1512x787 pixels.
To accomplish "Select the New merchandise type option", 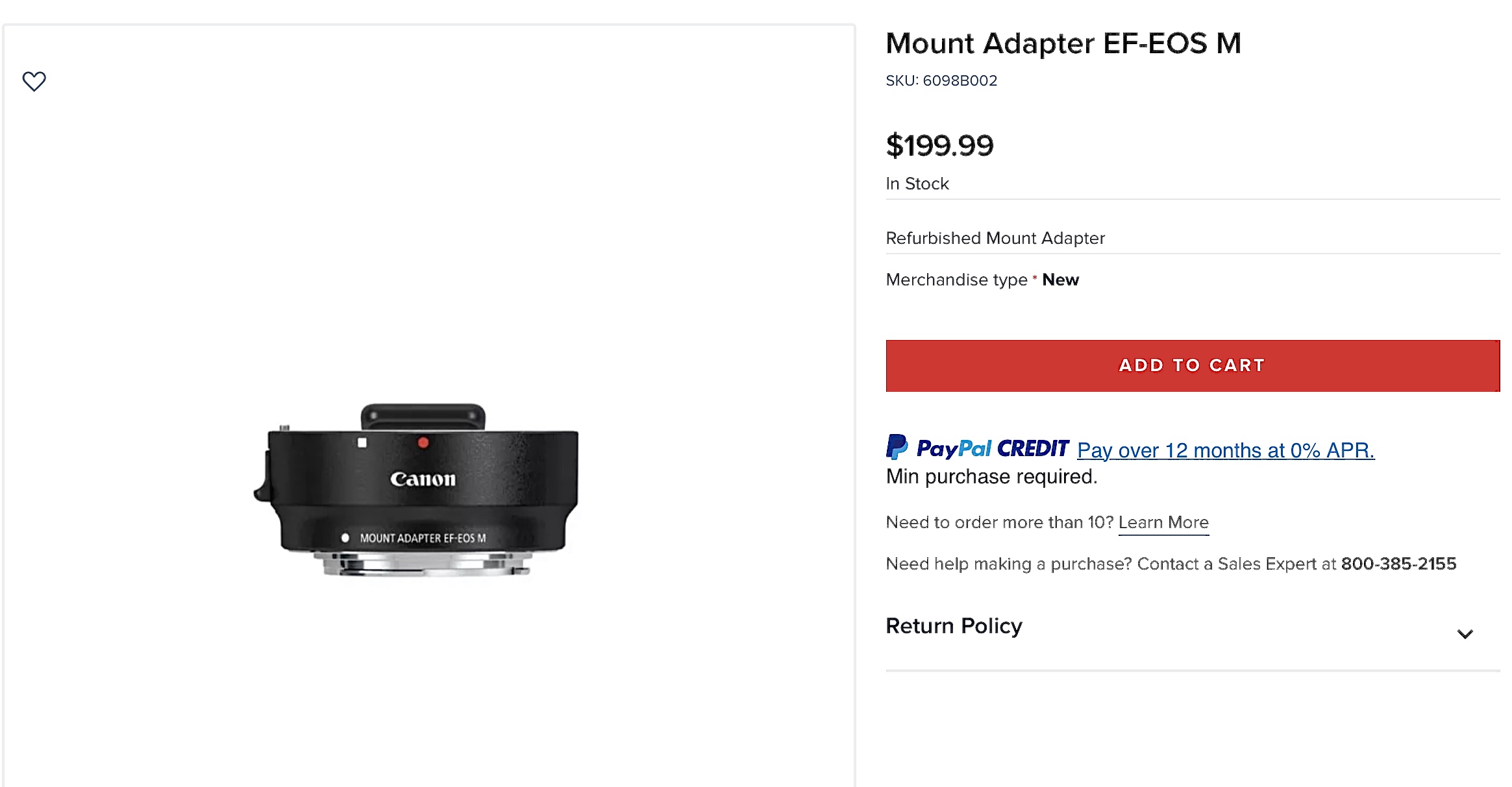I will pyautogui.click(x=1060, y=280).
